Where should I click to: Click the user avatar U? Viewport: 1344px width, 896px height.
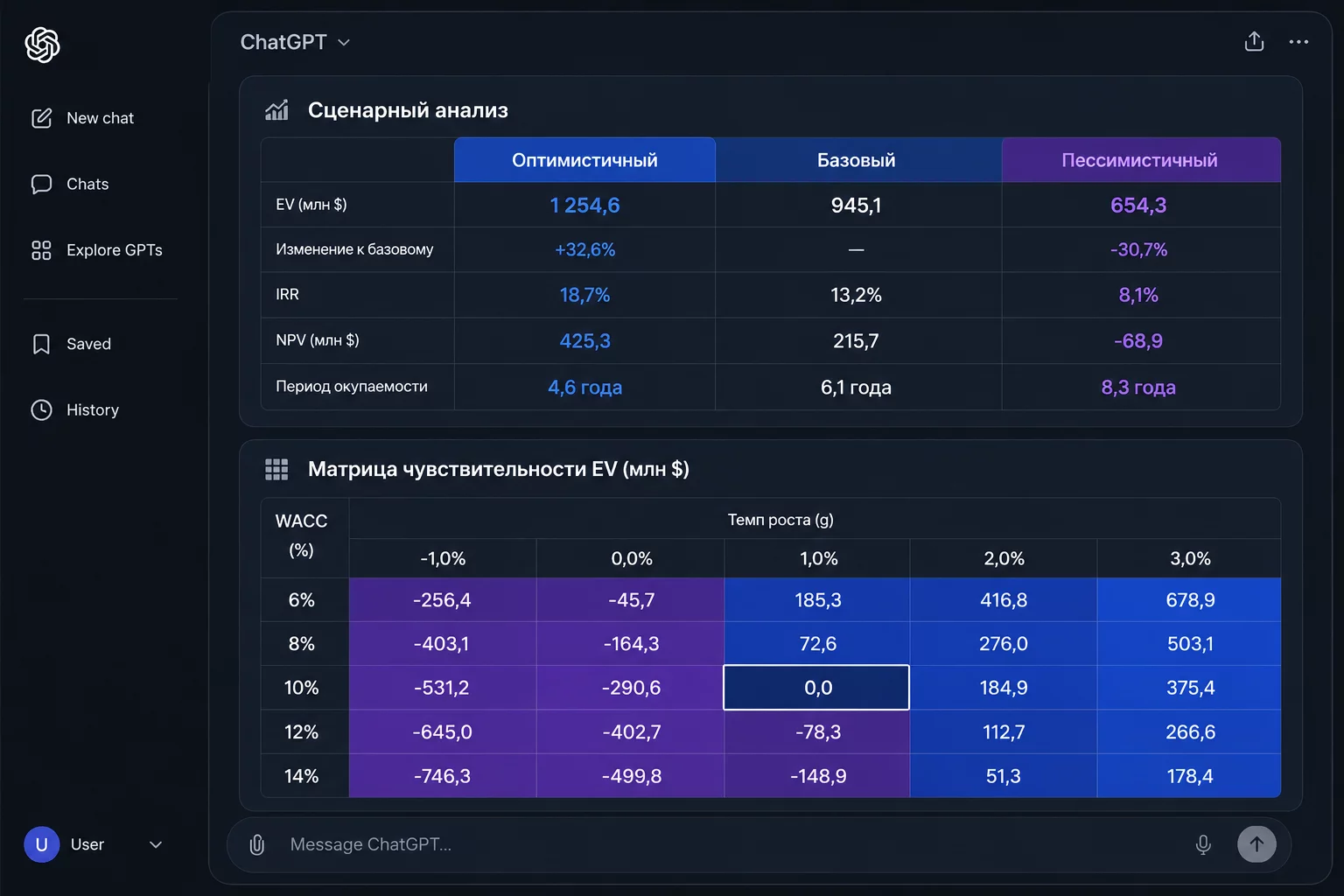41,844
